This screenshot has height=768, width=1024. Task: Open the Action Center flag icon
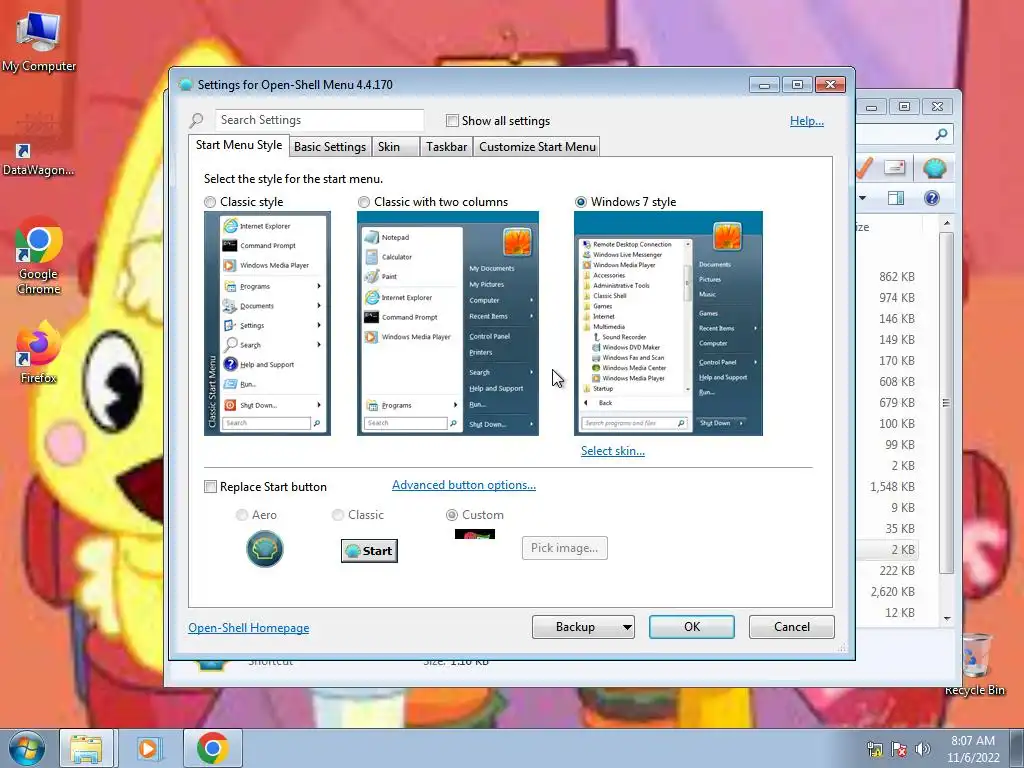point(899,749)
